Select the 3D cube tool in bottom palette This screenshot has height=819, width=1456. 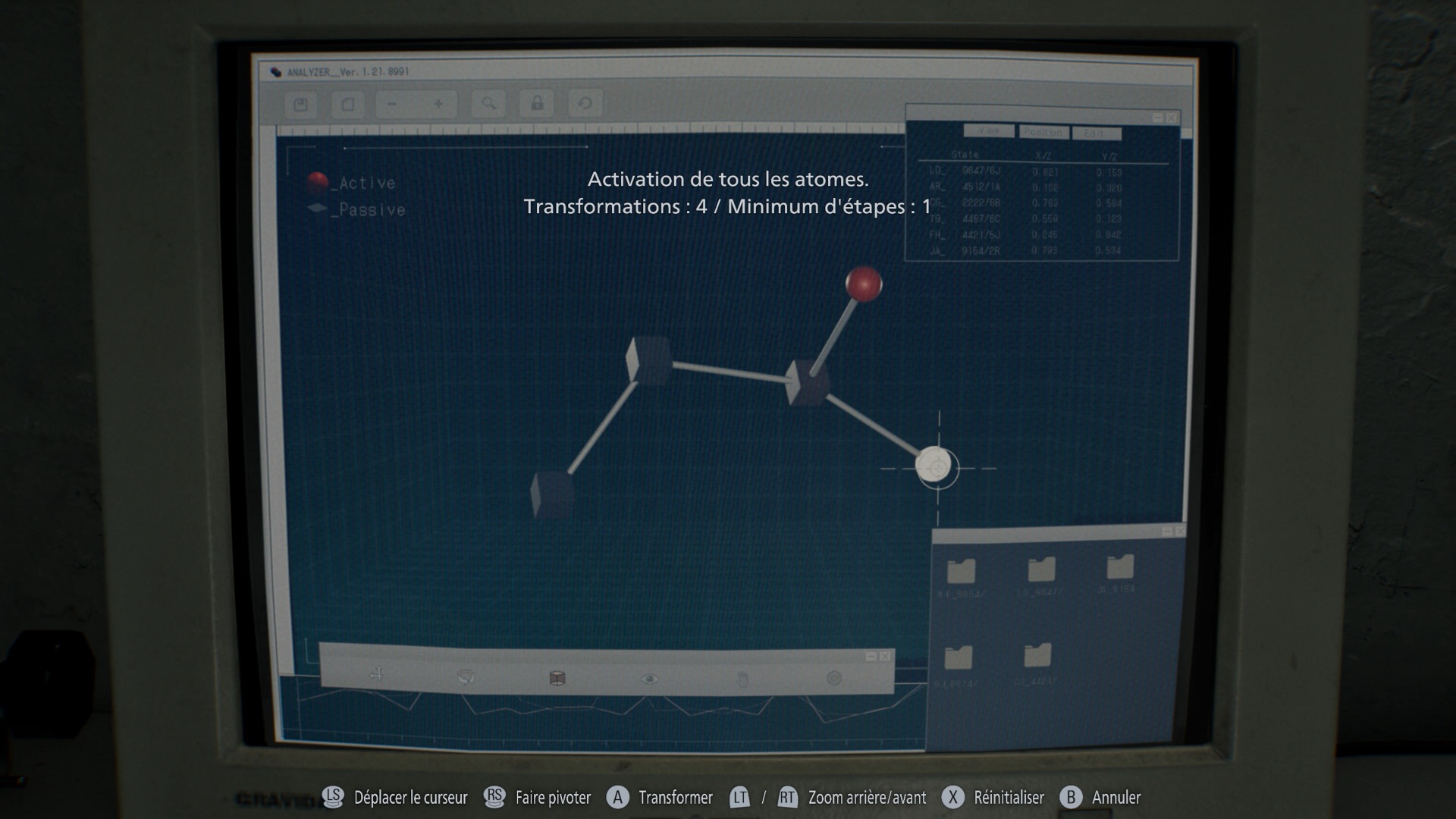point(557,678)
